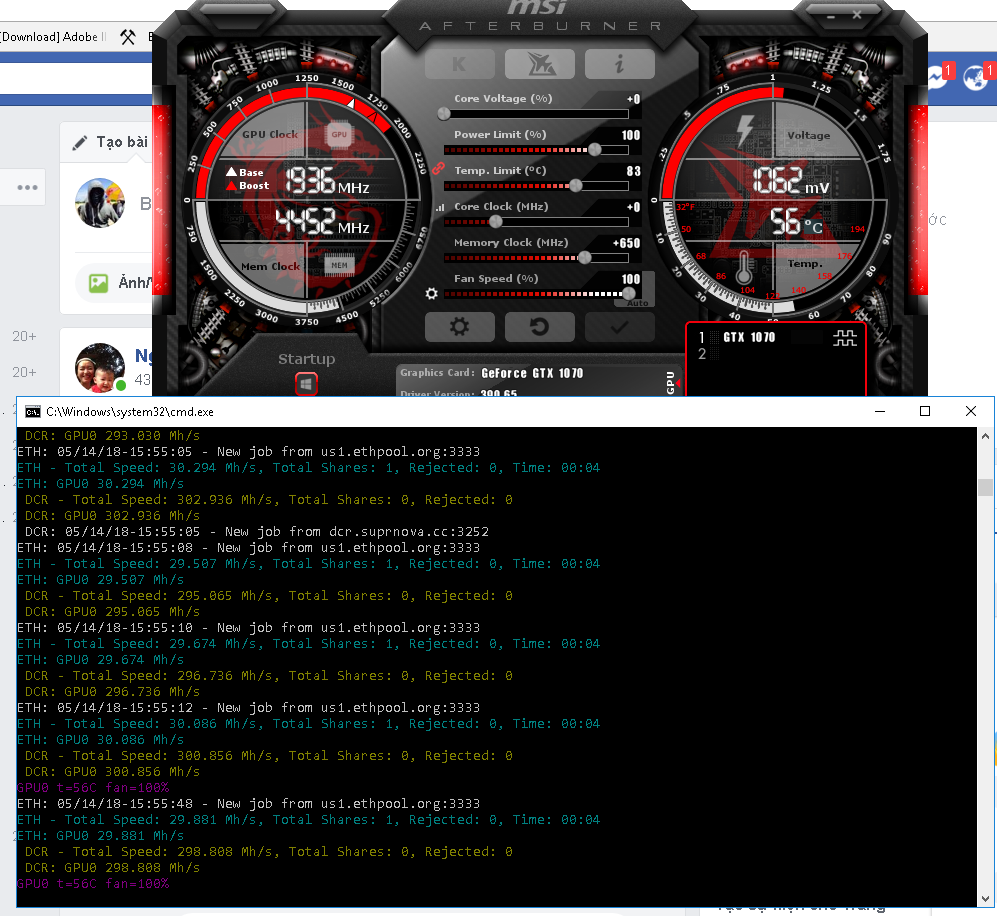Click the Fan Speed value 100

click(631, 279)
